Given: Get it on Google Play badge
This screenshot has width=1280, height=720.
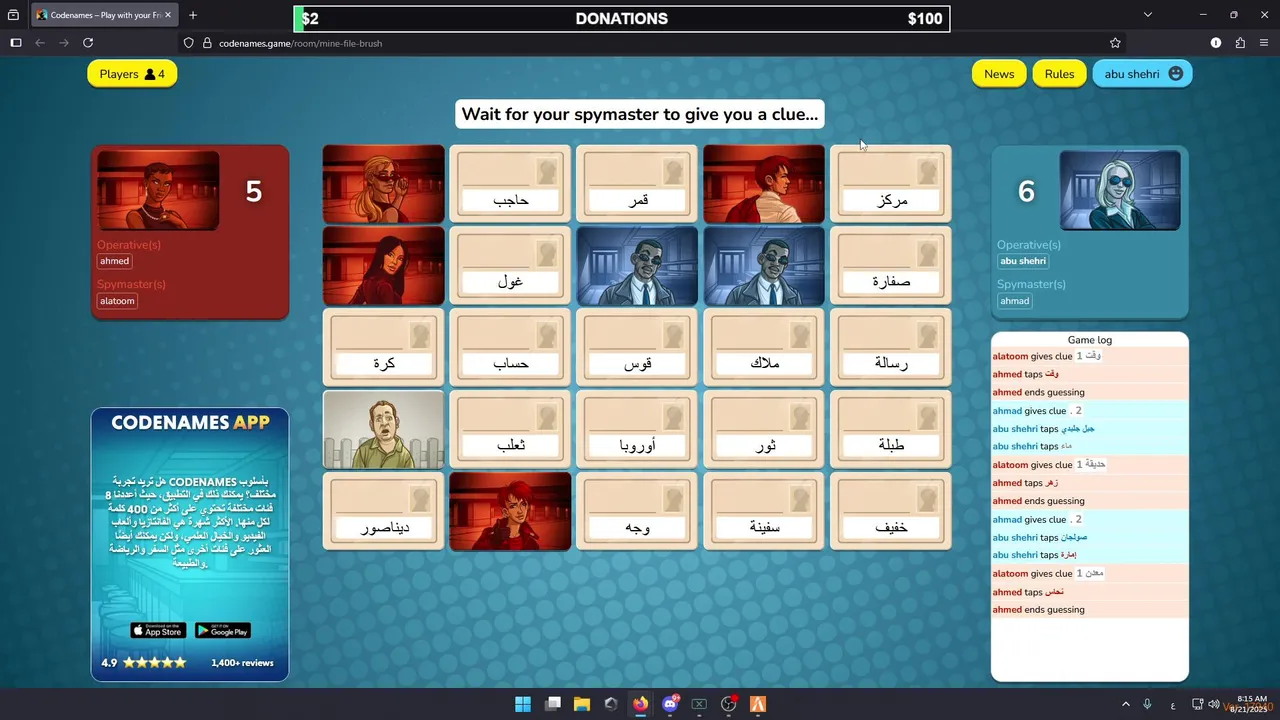Looking at the screenshot, I should pyautogui.click(x=222, y=630).
